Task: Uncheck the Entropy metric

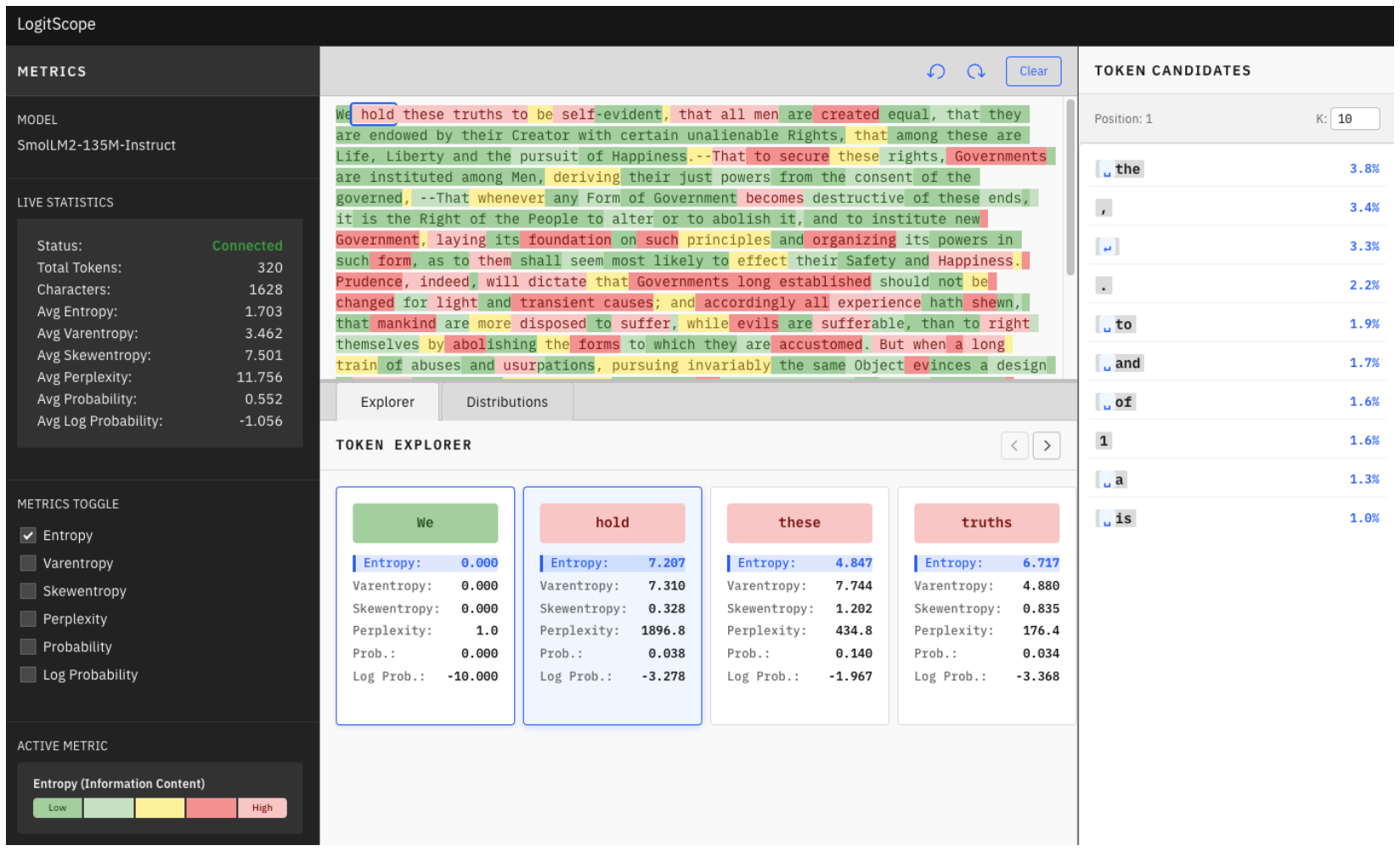Action: (28, 535)
